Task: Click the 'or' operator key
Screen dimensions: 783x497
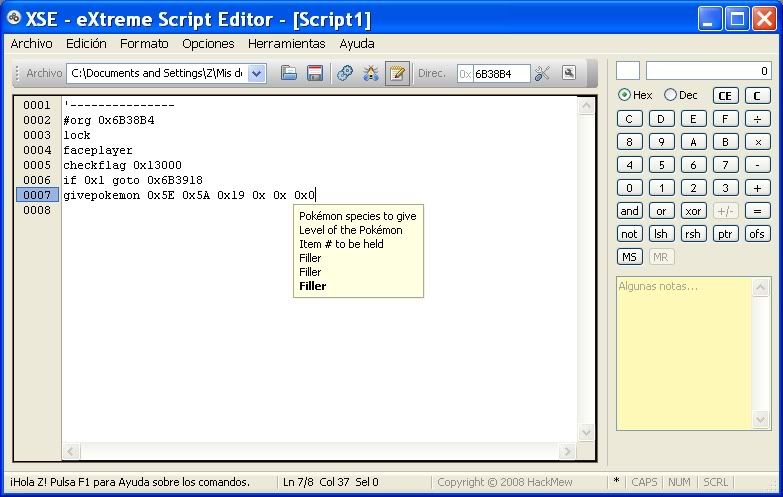Action: 661,211
